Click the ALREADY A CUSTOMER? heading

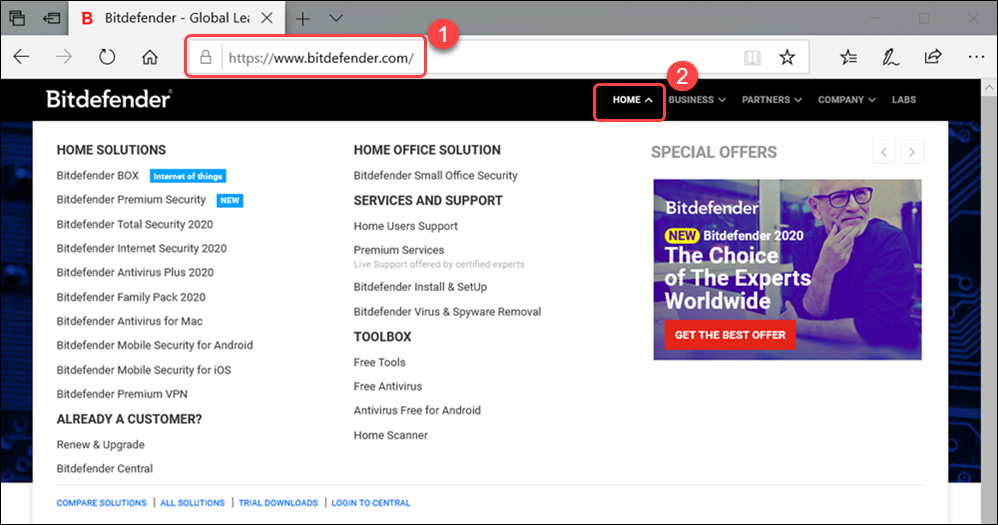129,420
